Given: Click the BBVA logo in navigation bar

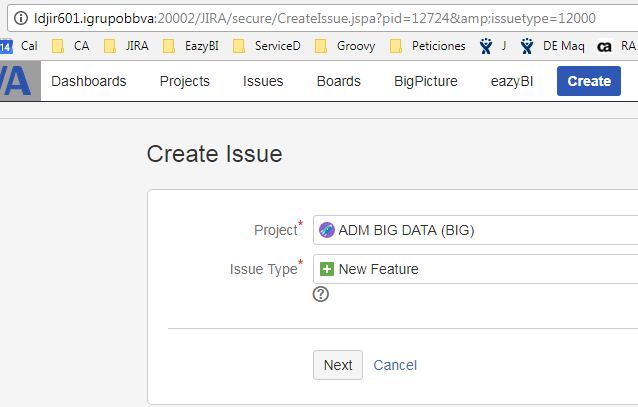Looking at the screenshot, I should pyautogui.click(x=20, y=81).
